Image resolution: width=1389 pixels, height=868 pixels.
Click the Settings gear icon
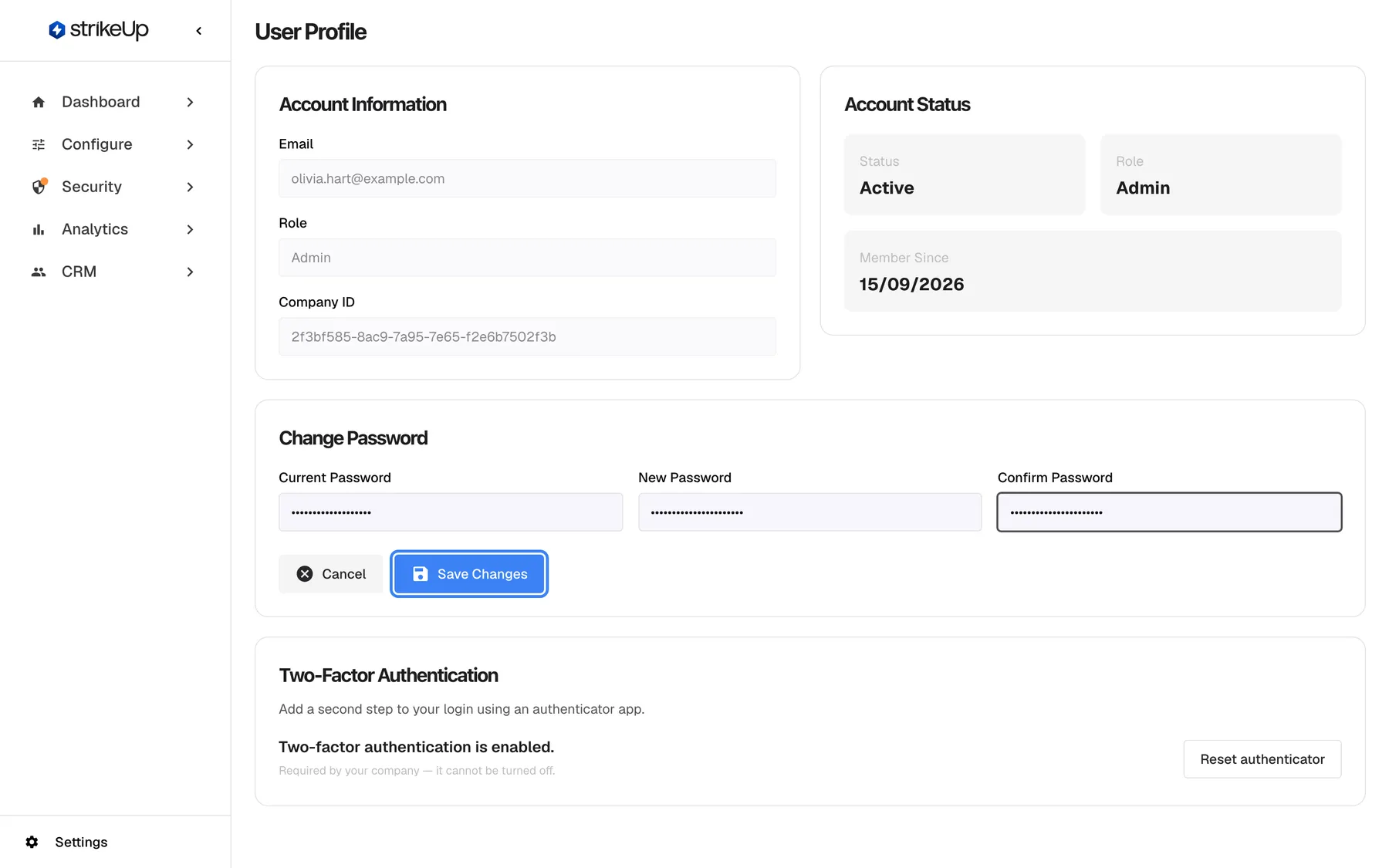click(32, 842)
